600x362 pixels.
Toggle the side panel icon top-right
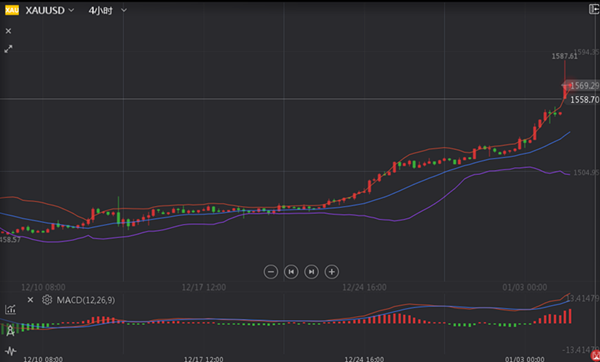[x=594, y=9]
